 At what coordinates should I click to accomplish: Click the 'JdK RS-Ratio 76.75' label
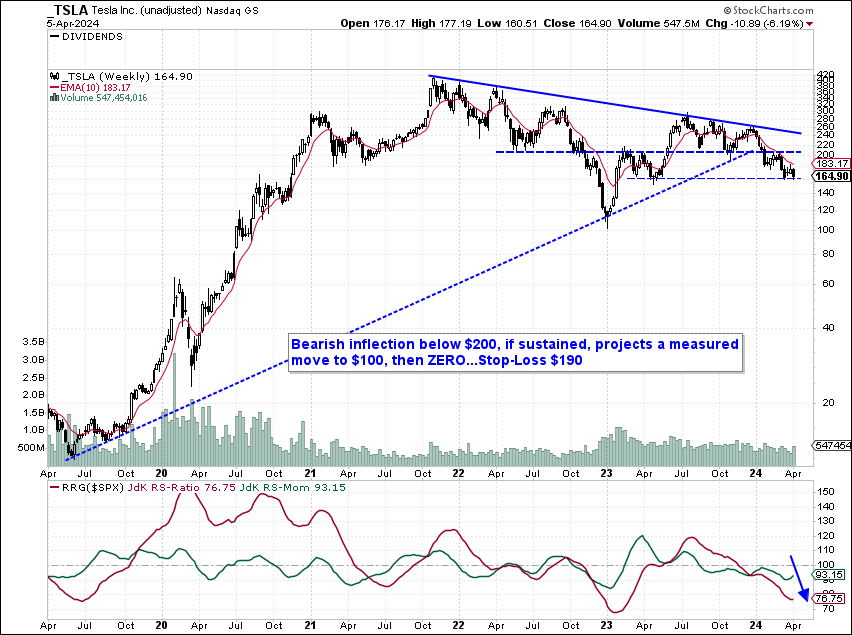click(181, 487)
